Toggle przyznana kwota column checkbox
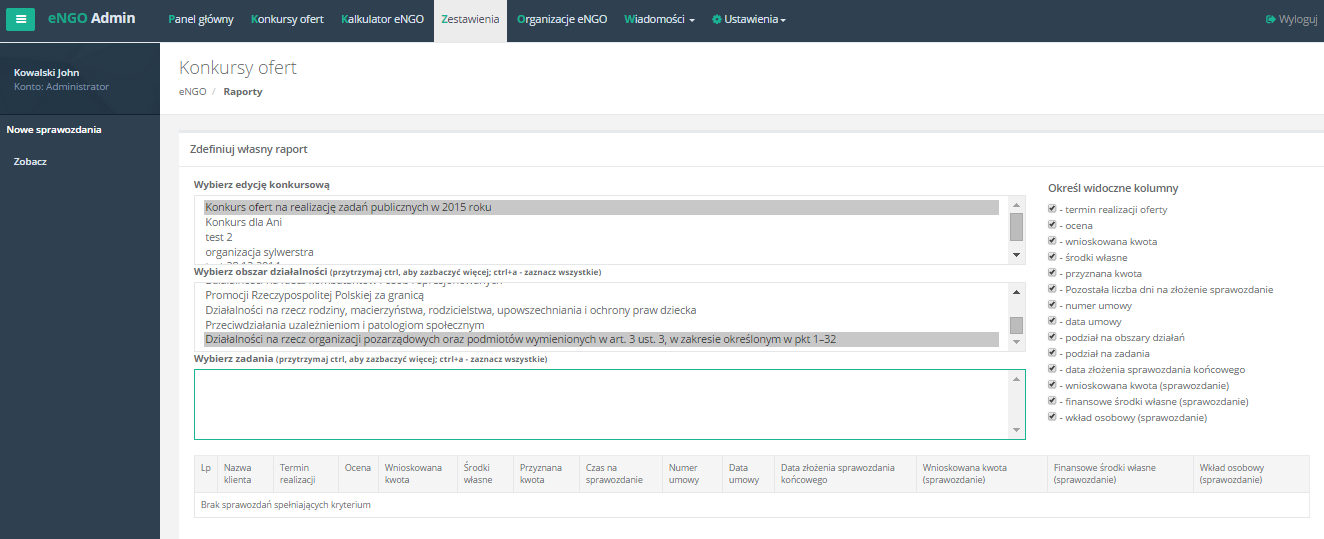This screenshot has width=1324, height=539. click(1052, 273)
